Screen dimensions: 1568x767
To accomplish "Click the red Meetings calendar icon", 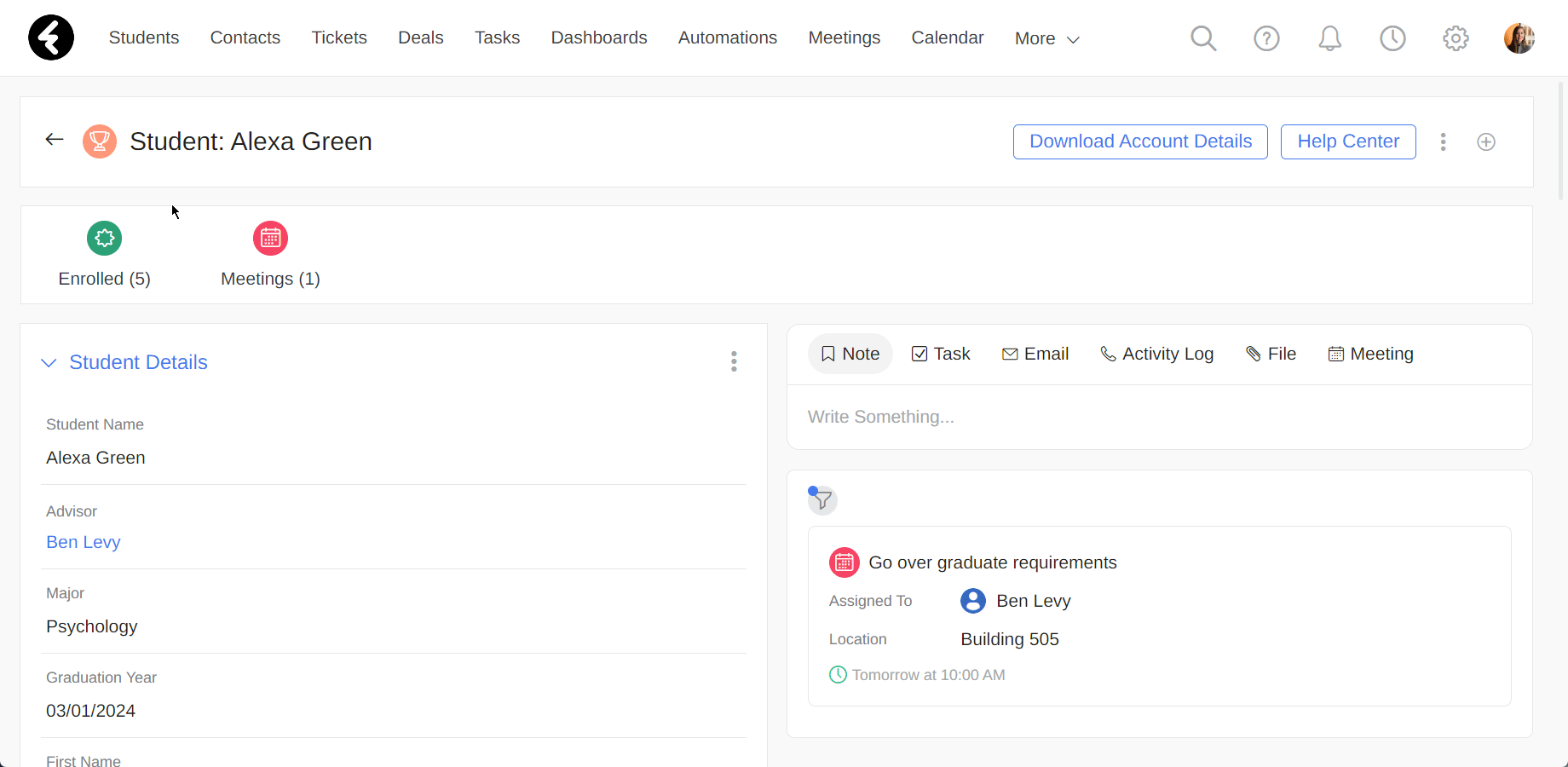I will (x=270, y=238).
